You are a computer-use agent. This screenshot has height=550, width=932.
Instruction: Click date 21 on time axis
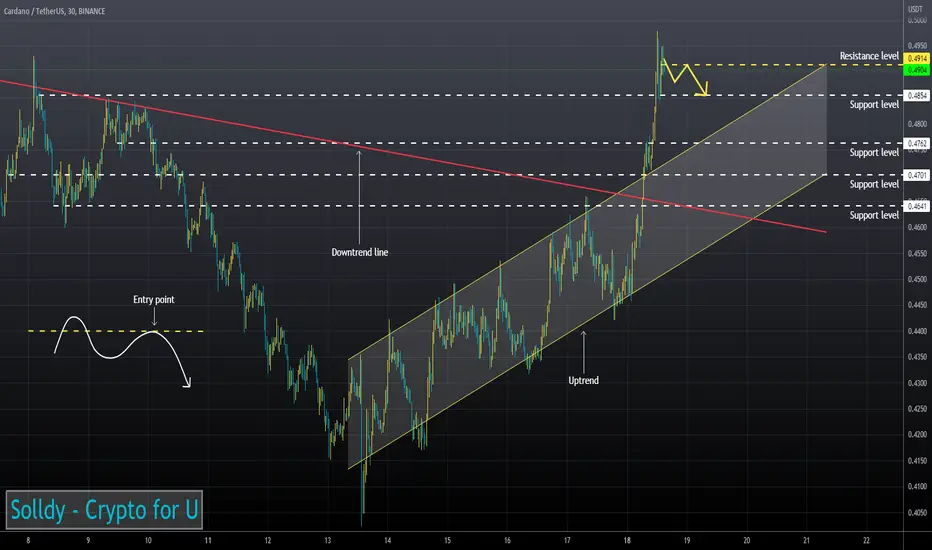coord(807,540)
